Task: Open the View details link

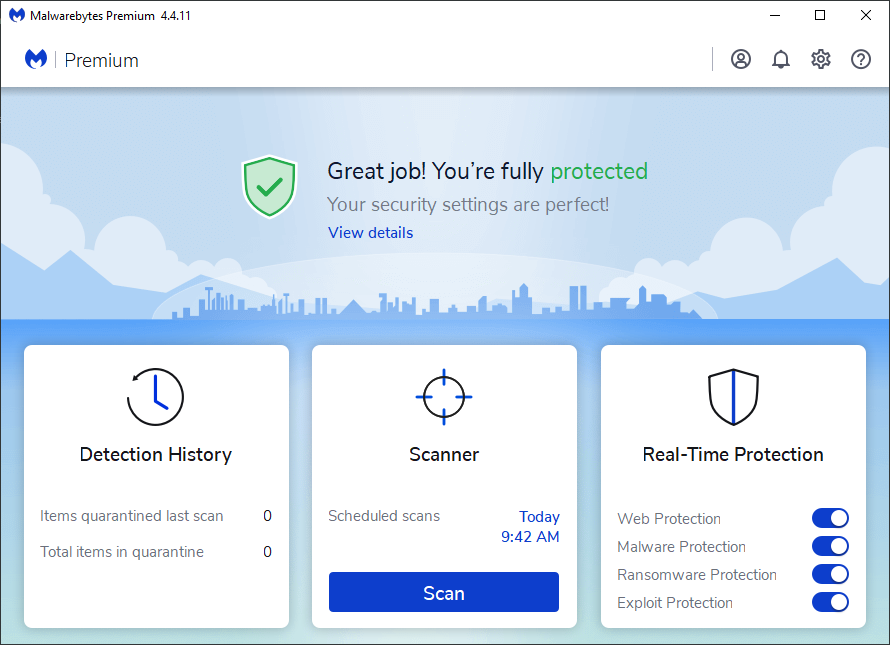Action: coord(370,233)
